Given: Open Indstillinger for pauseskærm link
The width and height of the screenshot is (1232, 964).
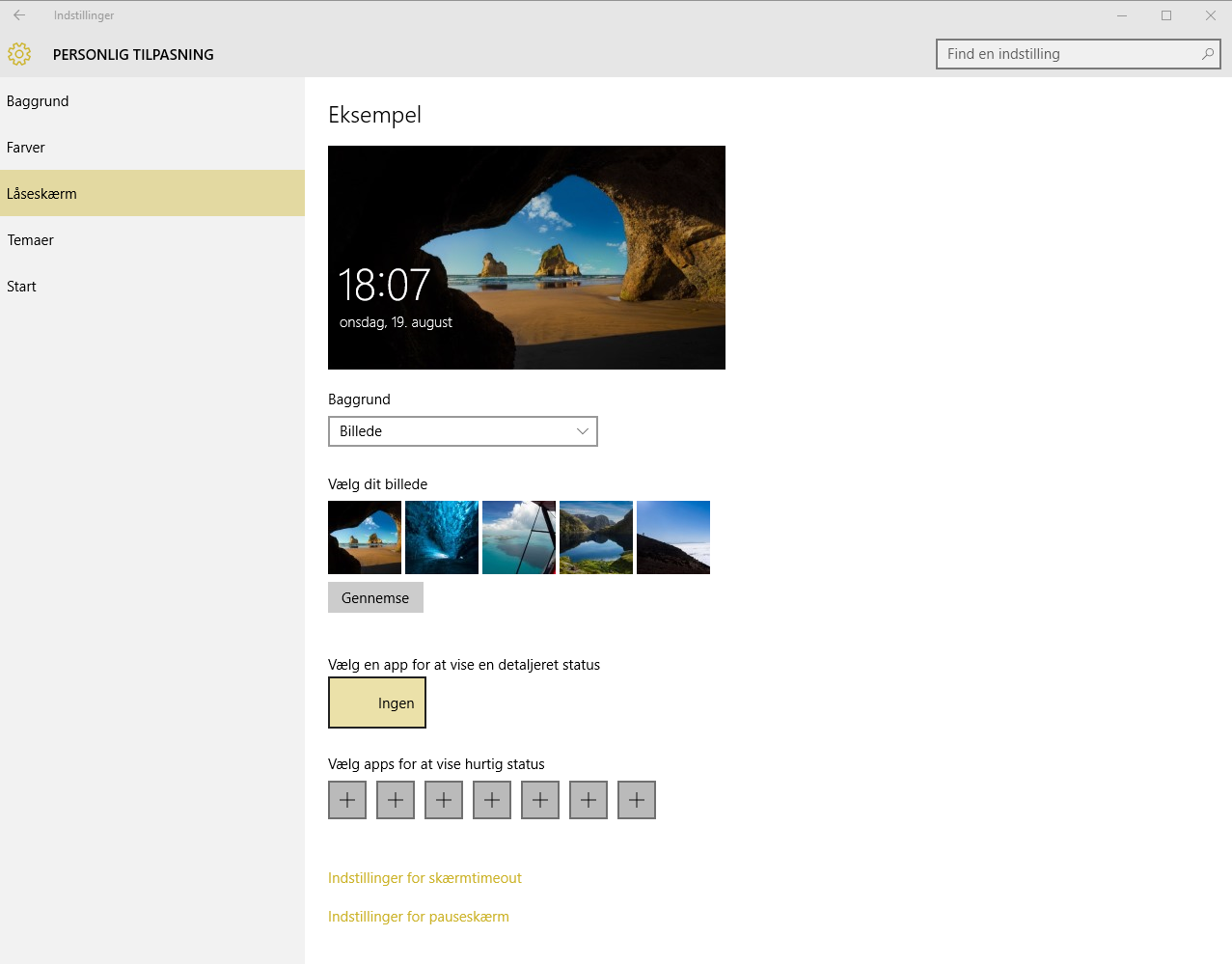Looking at the screenshot, I should click(x=419, y=917).
